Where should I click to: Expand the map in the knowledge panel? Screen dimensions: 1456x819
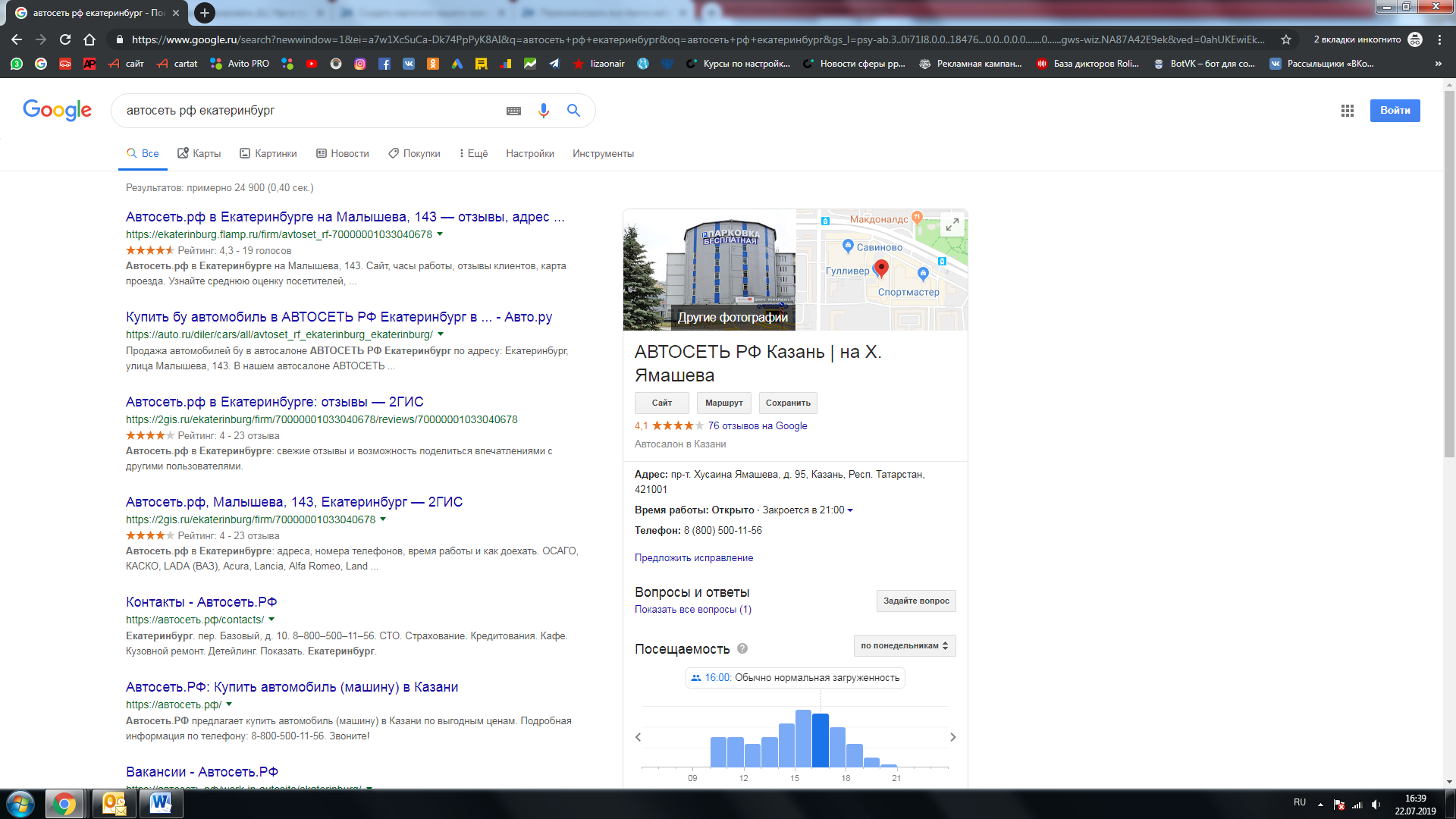(952, 224)
